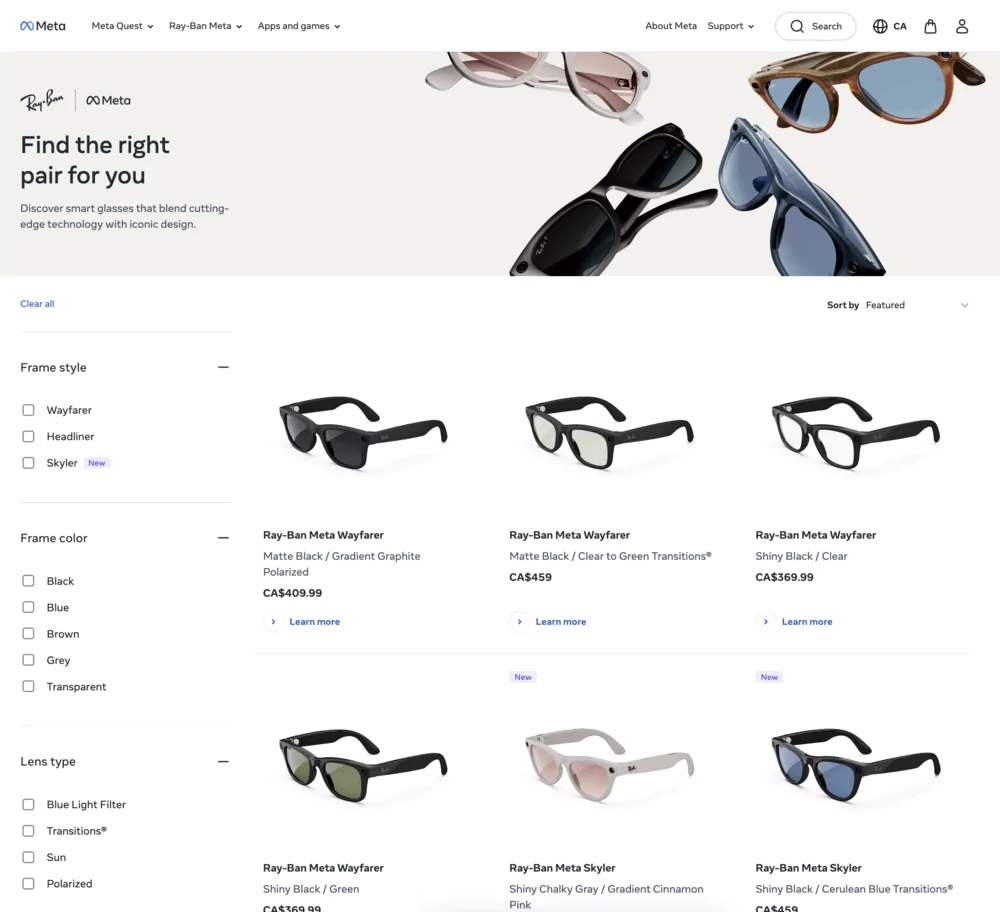
Task: Open the Support dropdown menu
Action: coord(730,25)
